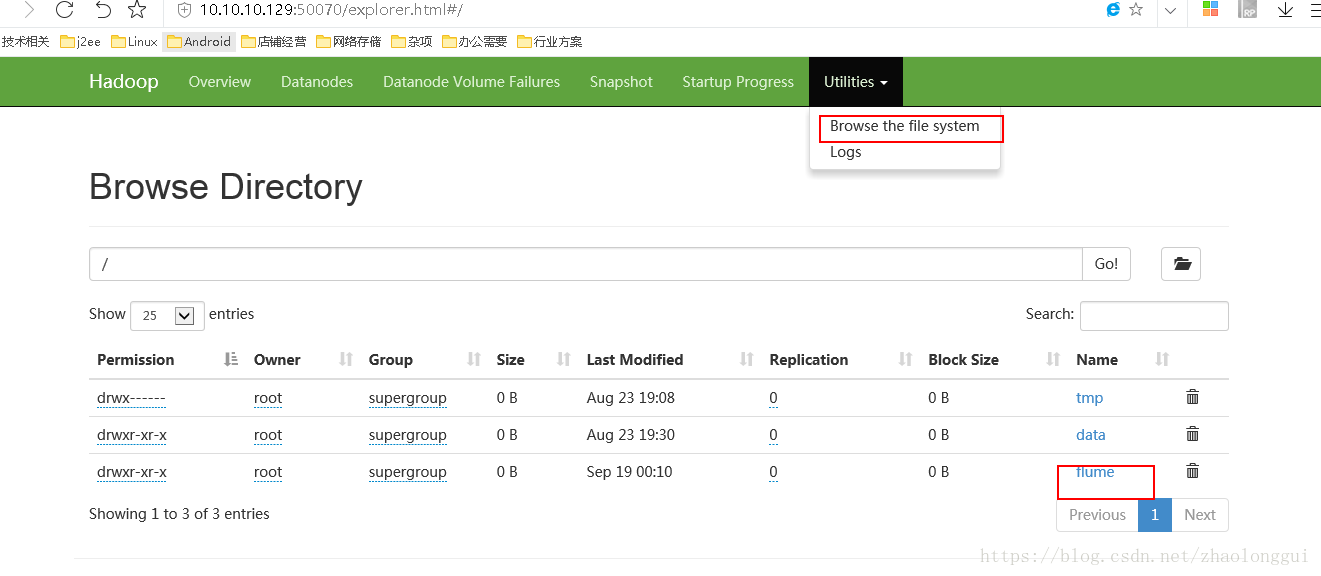View the Startup Progress tab
Image resolution: width=1321 pixels, height=576 pixels.
pos(738,82)
